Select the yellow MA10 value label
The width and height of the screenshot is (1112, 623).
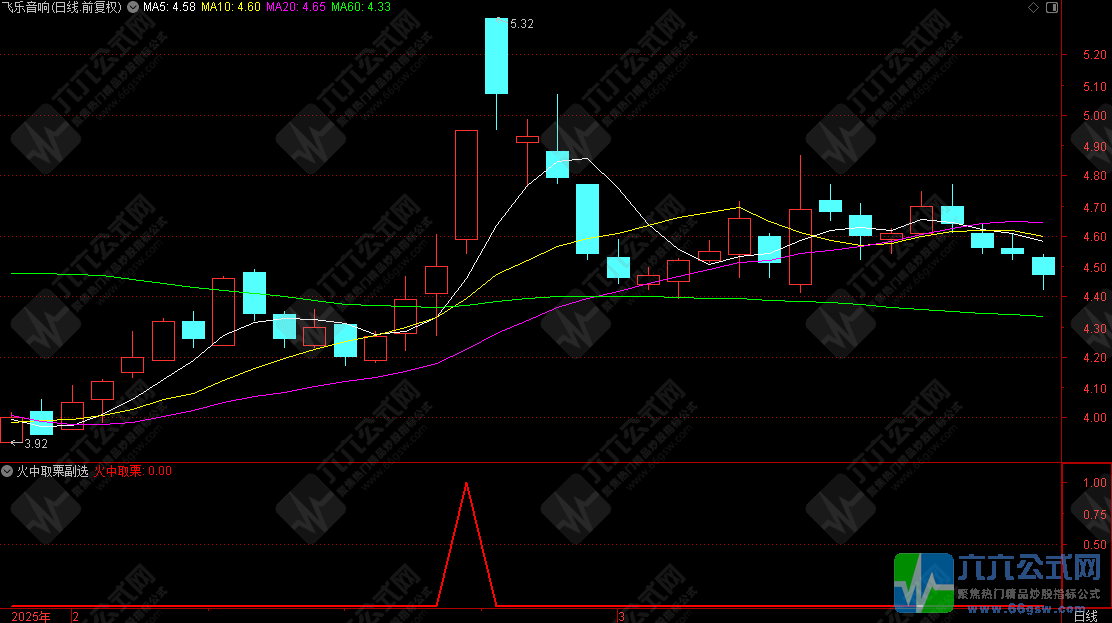tap(231, 7)
